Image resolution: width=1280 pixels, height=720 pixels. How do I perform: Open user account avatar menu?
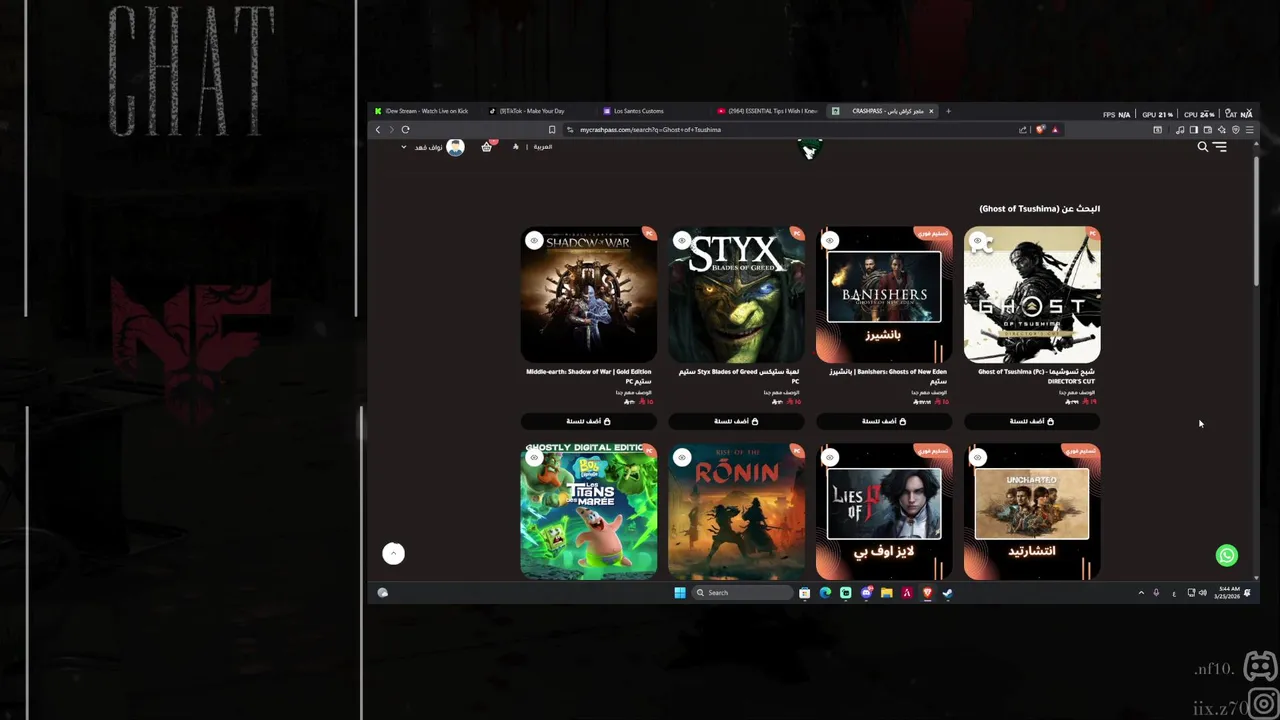click(455, 147)
